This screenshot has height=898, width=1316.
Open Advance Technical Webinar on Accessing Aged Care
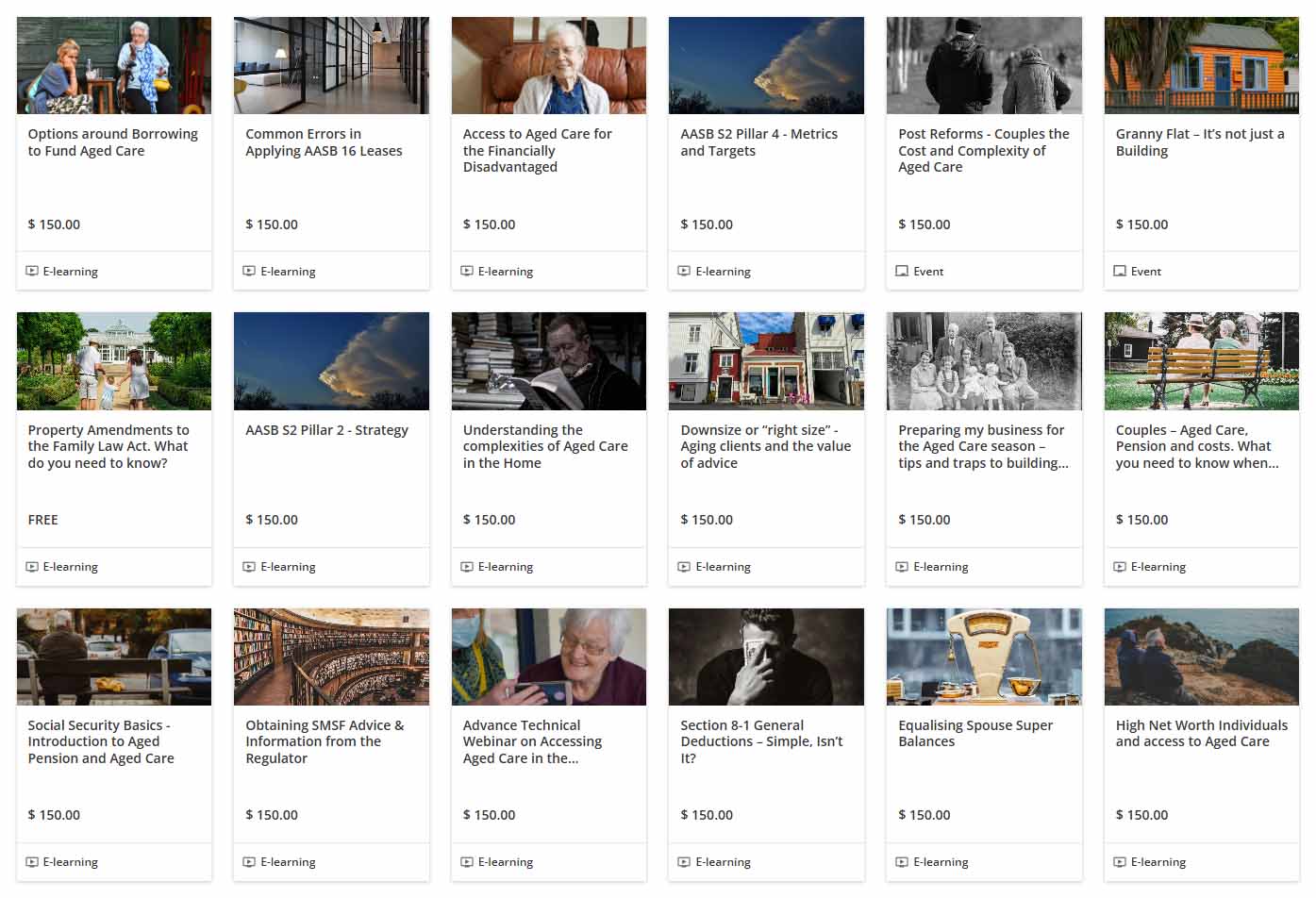(532, 741)
